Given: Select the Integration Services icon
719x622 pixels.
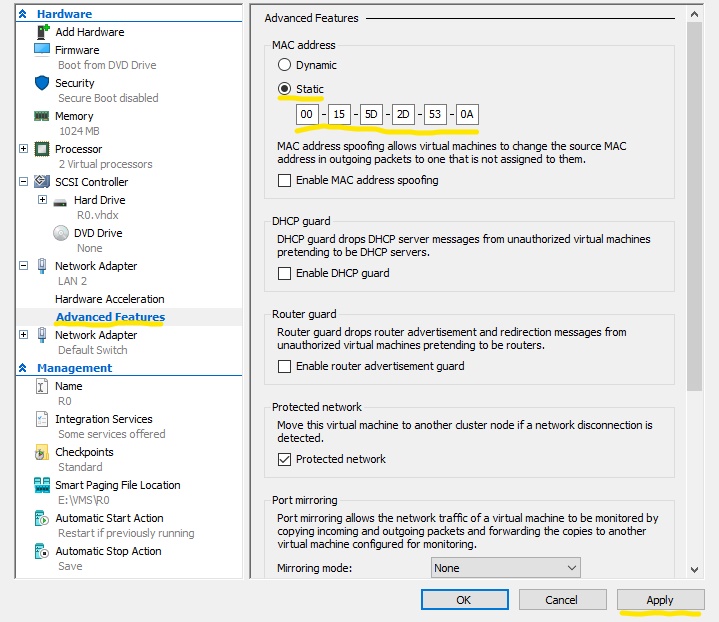Looking at the screenshot, I should (x=41, y=419).
